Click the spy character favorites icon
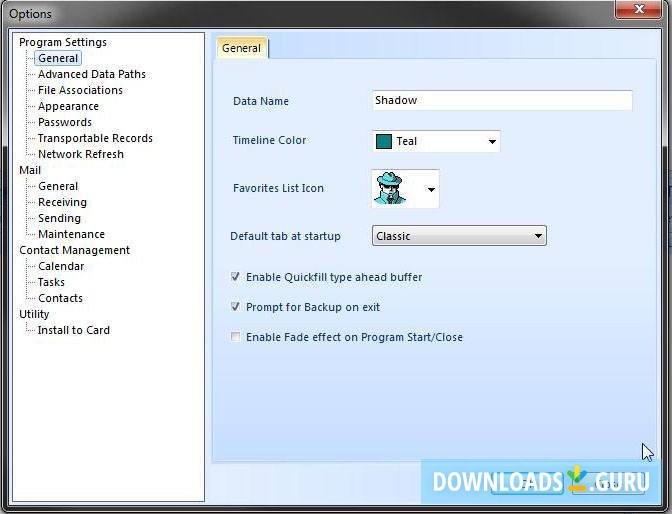Viewport: 672px width, 514px height. pos(390,188)
